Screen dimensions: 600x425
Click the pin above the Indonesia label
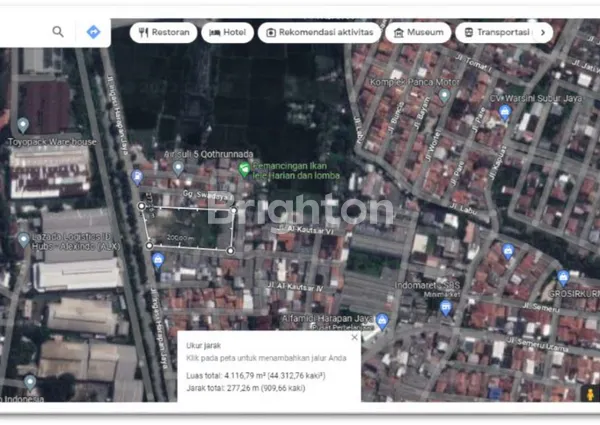pyautogui.click(x=30, y=382)
